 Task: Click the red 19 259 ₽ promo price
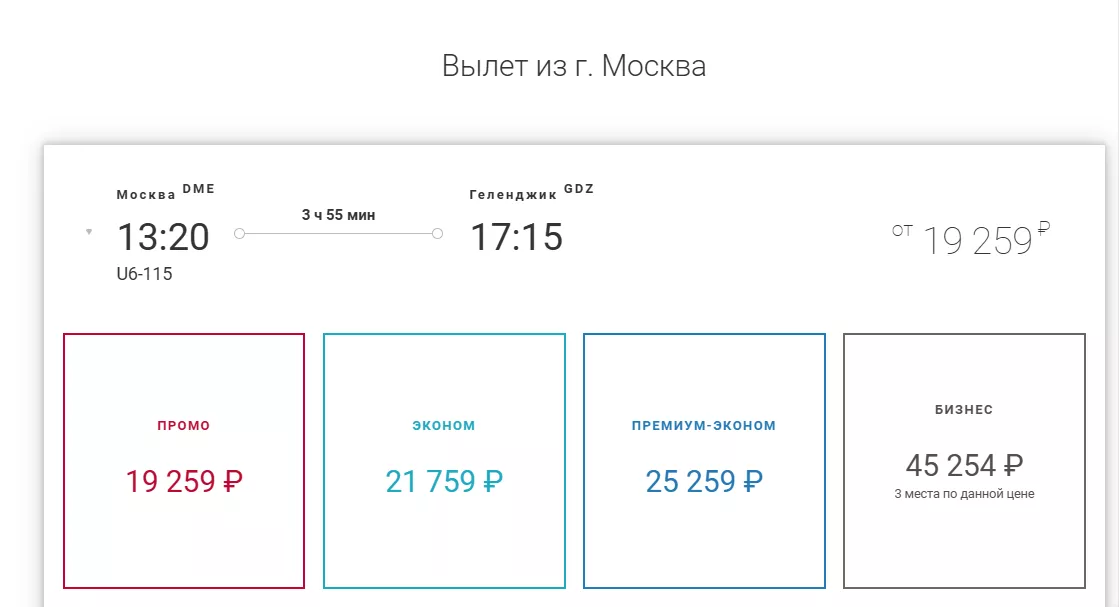point(184,482)
